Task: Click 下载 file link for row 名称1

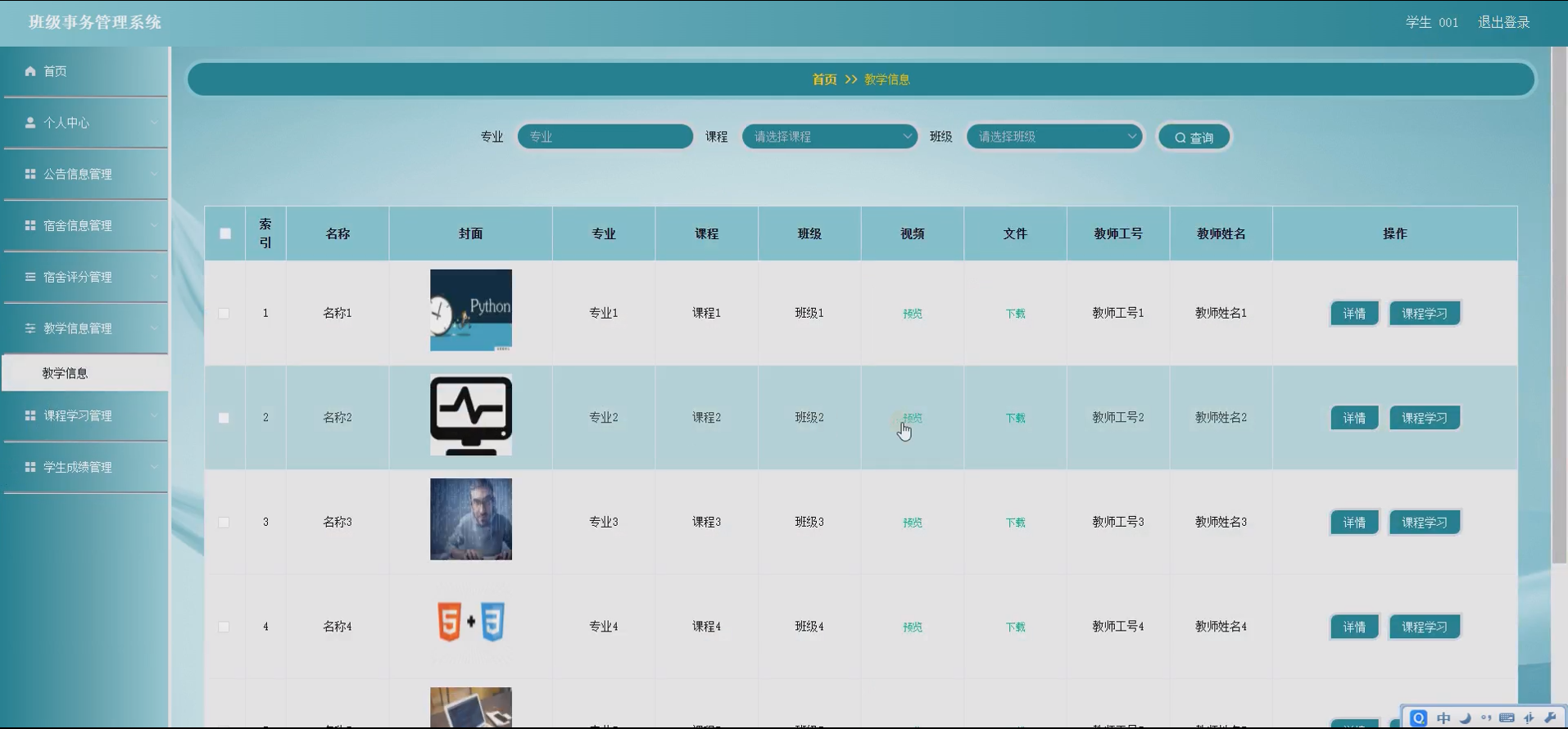Action: [x=1015, y=314]
